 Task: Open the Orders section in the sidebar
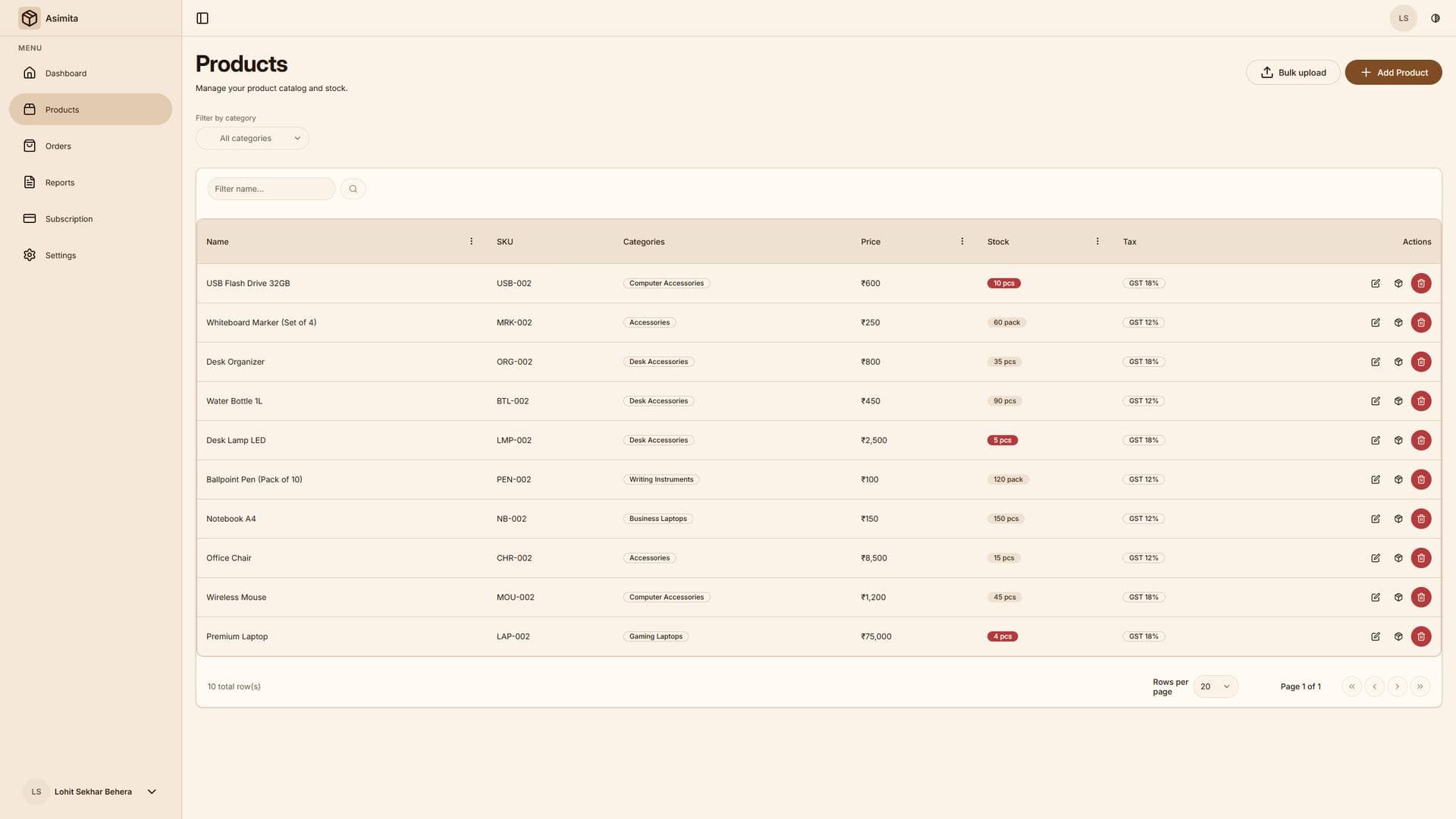(58, 146)
